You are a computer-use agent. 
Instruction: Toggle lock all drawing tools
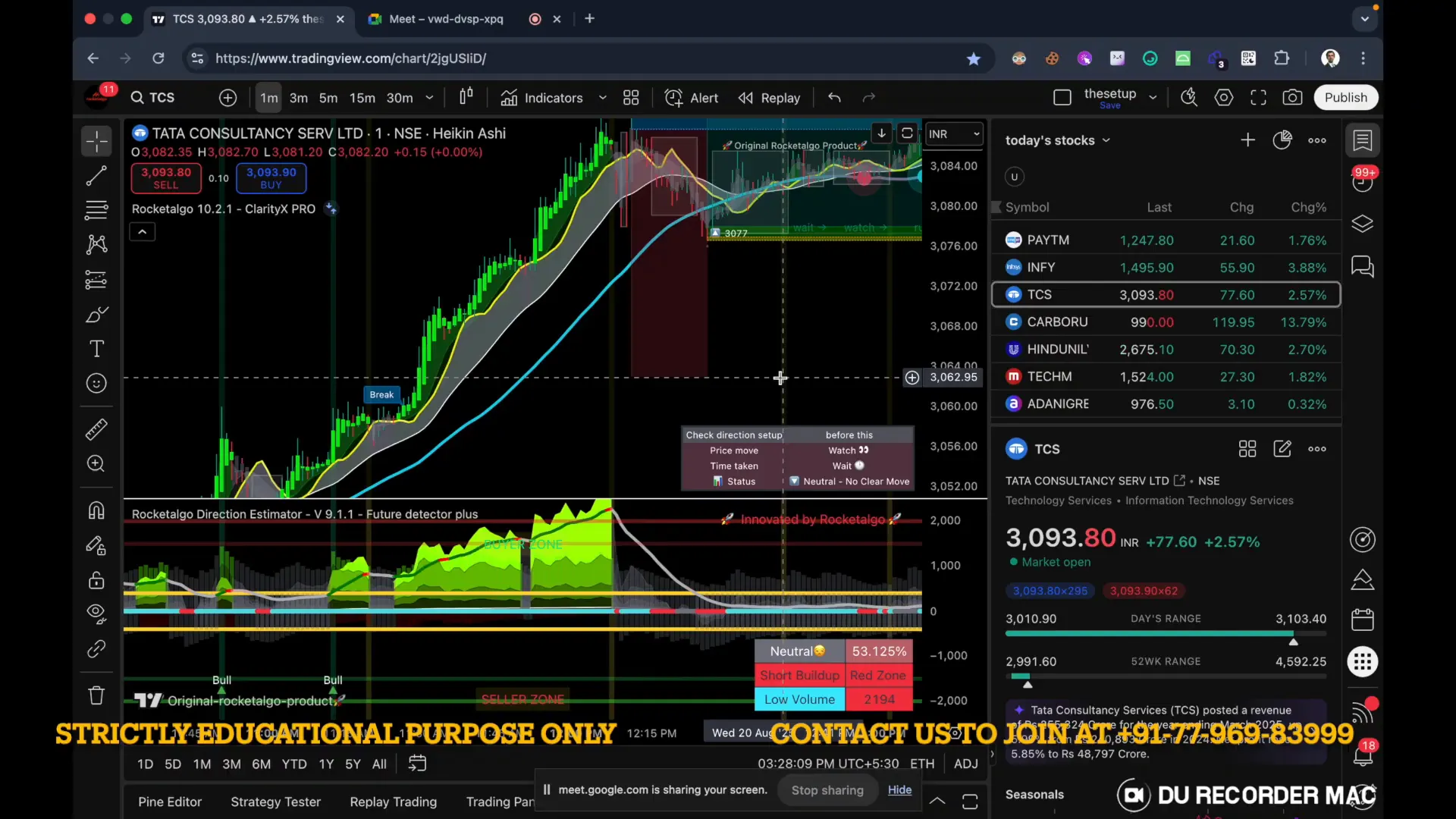click(x=96, y=580)
